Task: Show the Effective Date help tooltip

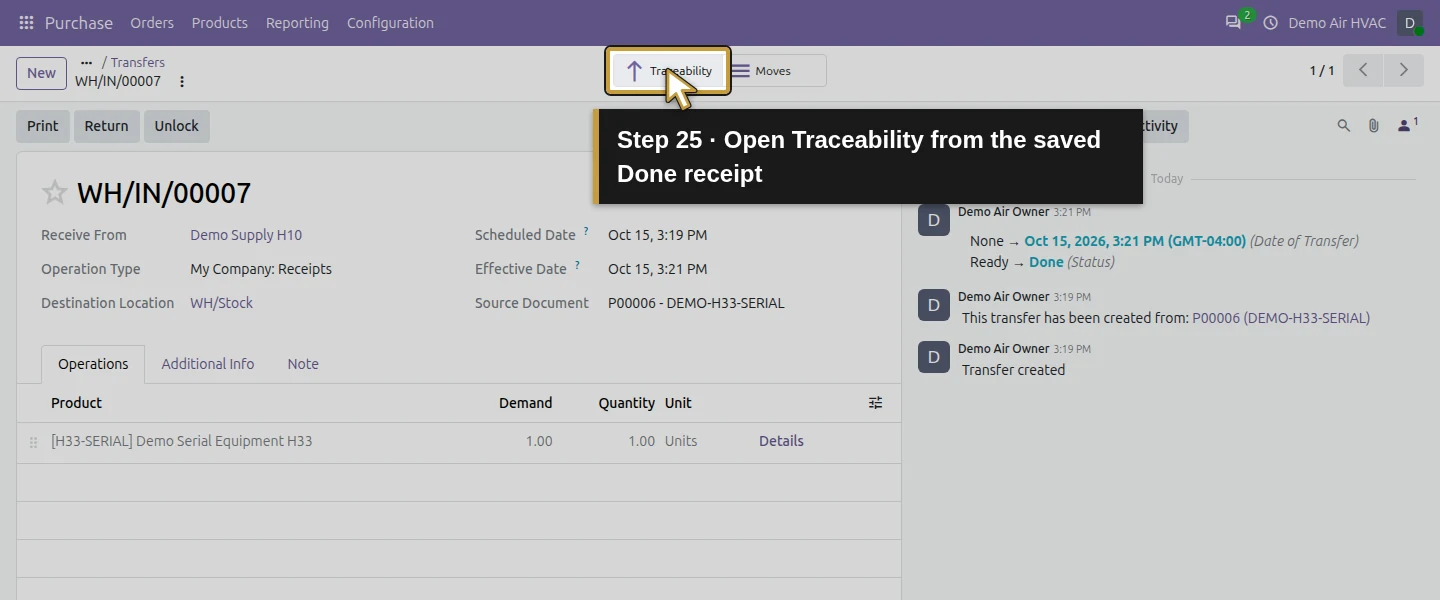Action: pos(577,266)
